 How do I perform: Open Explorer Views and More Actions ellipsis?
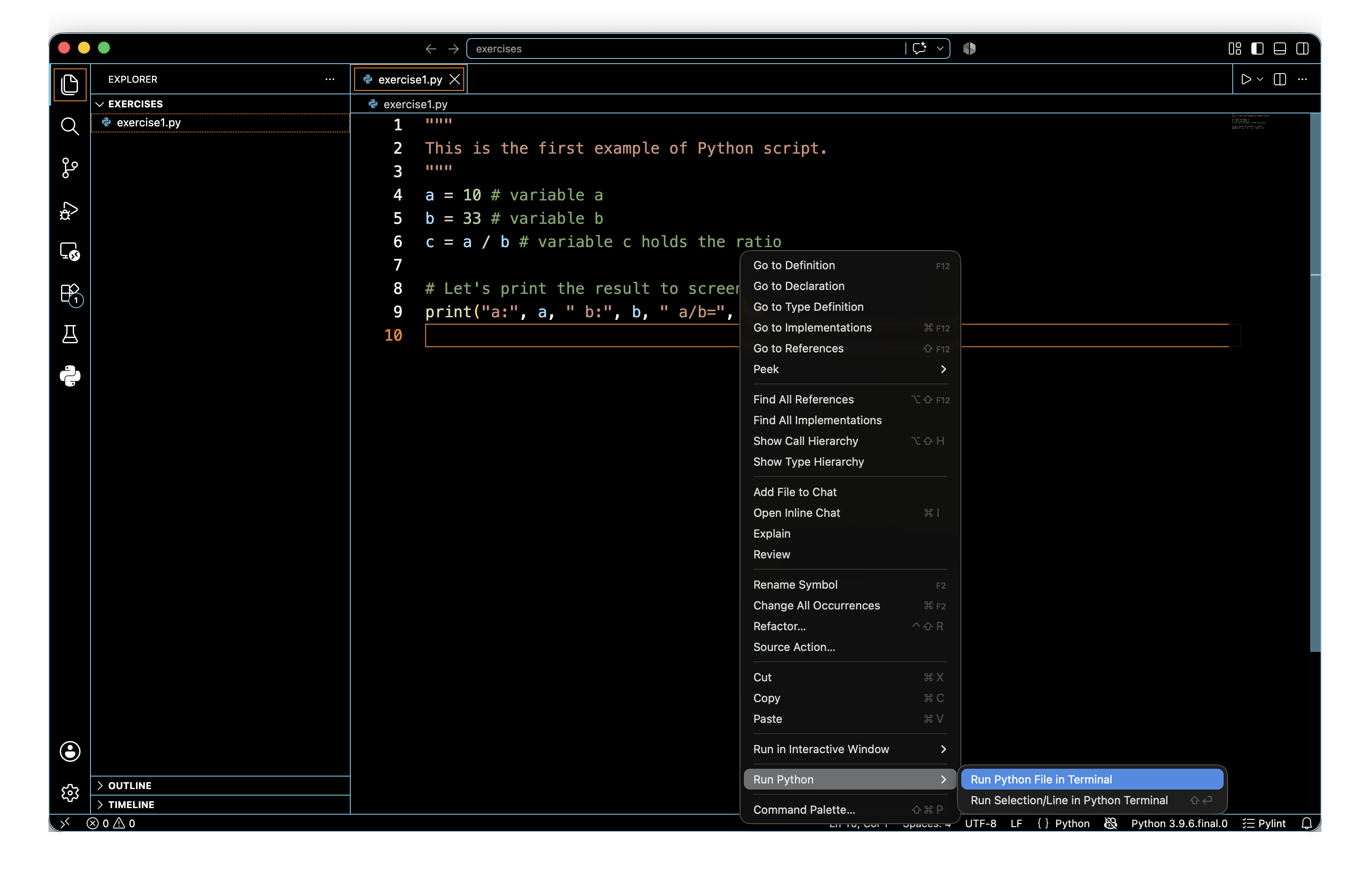pos(330,79)
